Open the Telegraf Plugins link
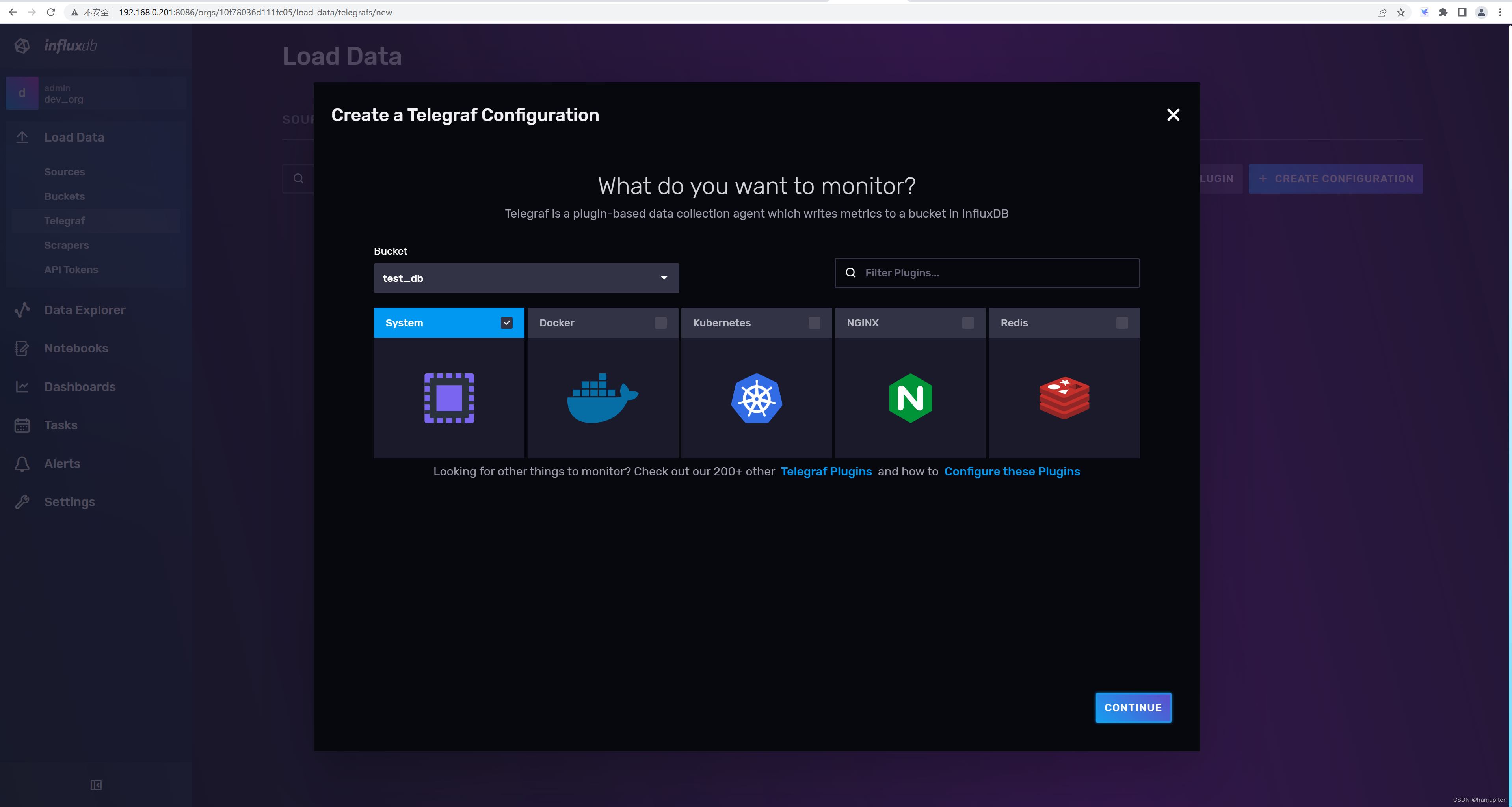1512x807 pixels. click(x=826, y=472)
